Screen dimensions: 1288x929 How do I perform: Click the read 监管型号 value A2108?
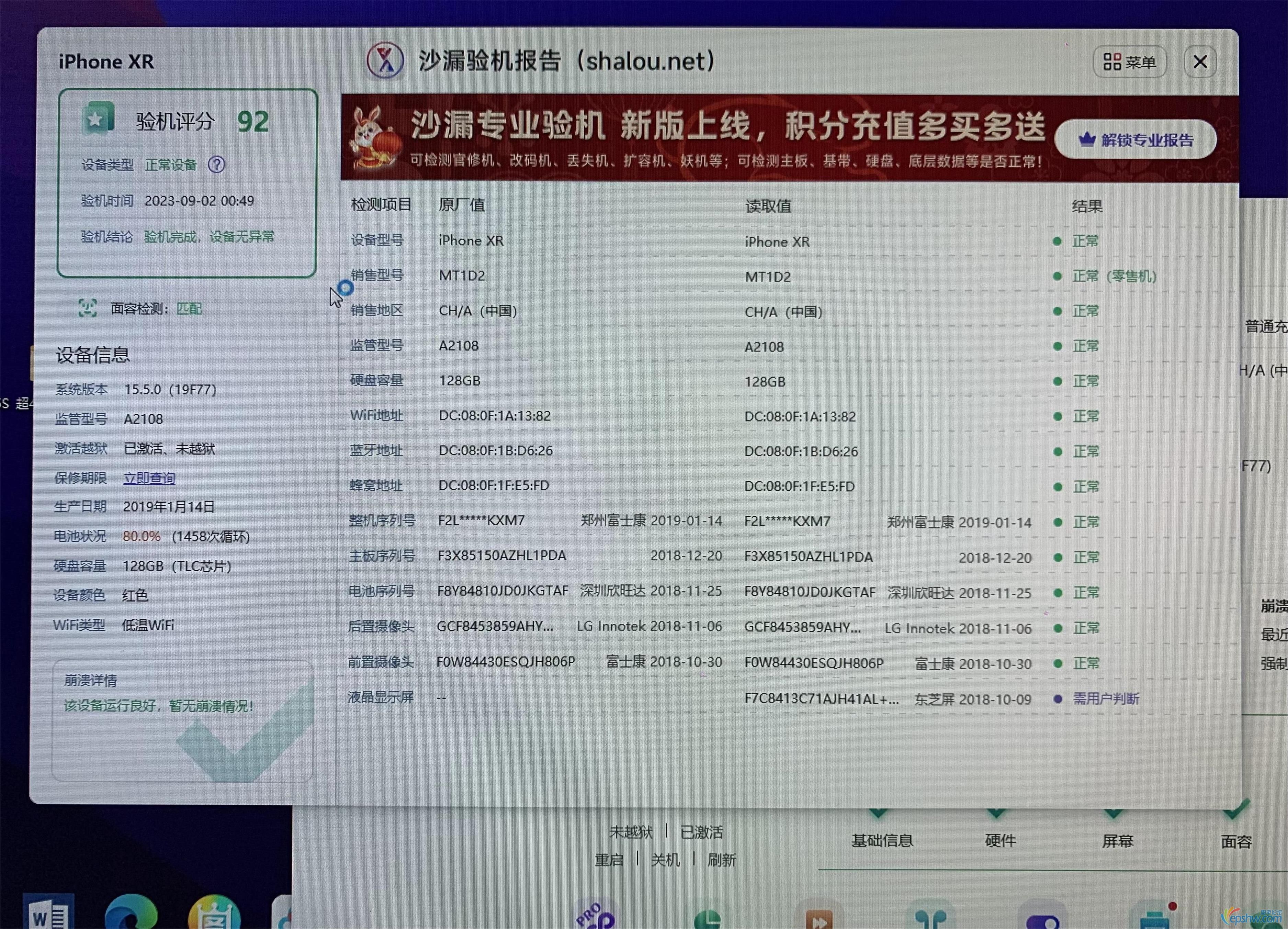[x=764, y=347]
